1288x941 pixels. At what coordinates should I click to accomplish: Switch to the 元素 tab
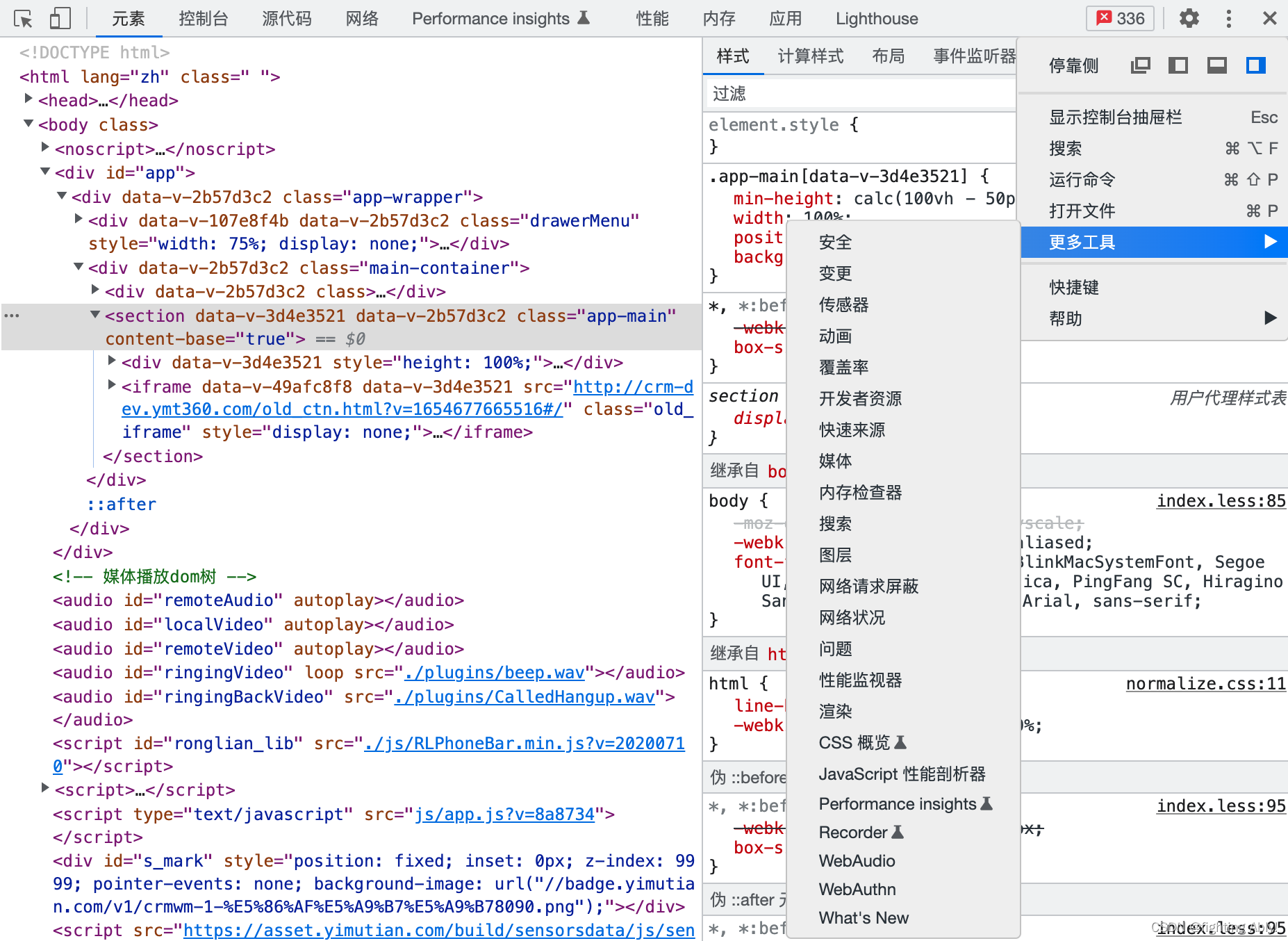tap(129, 19)
